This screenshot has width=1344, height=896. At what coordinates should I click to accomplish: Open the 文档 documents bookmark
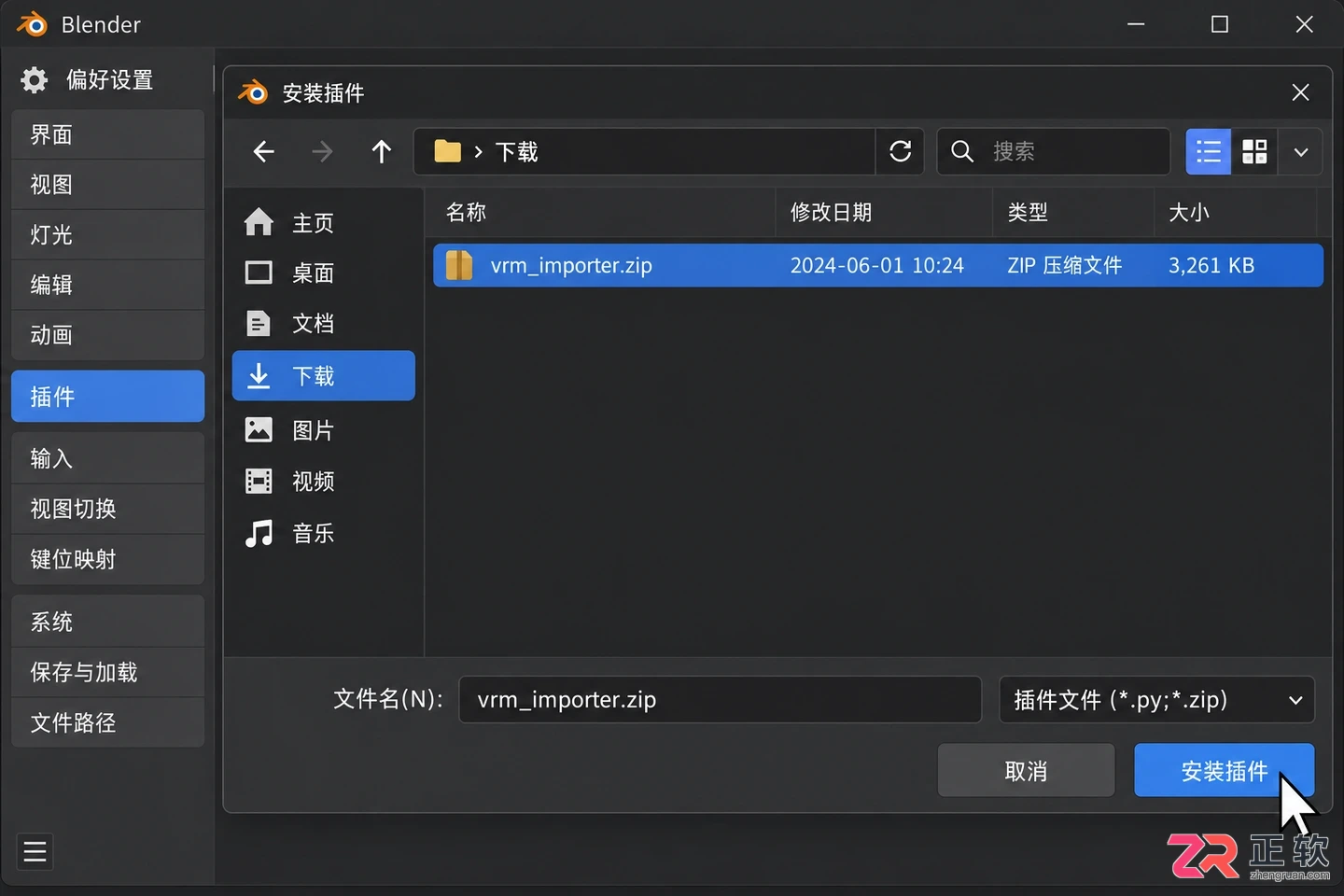pos(323,323)
